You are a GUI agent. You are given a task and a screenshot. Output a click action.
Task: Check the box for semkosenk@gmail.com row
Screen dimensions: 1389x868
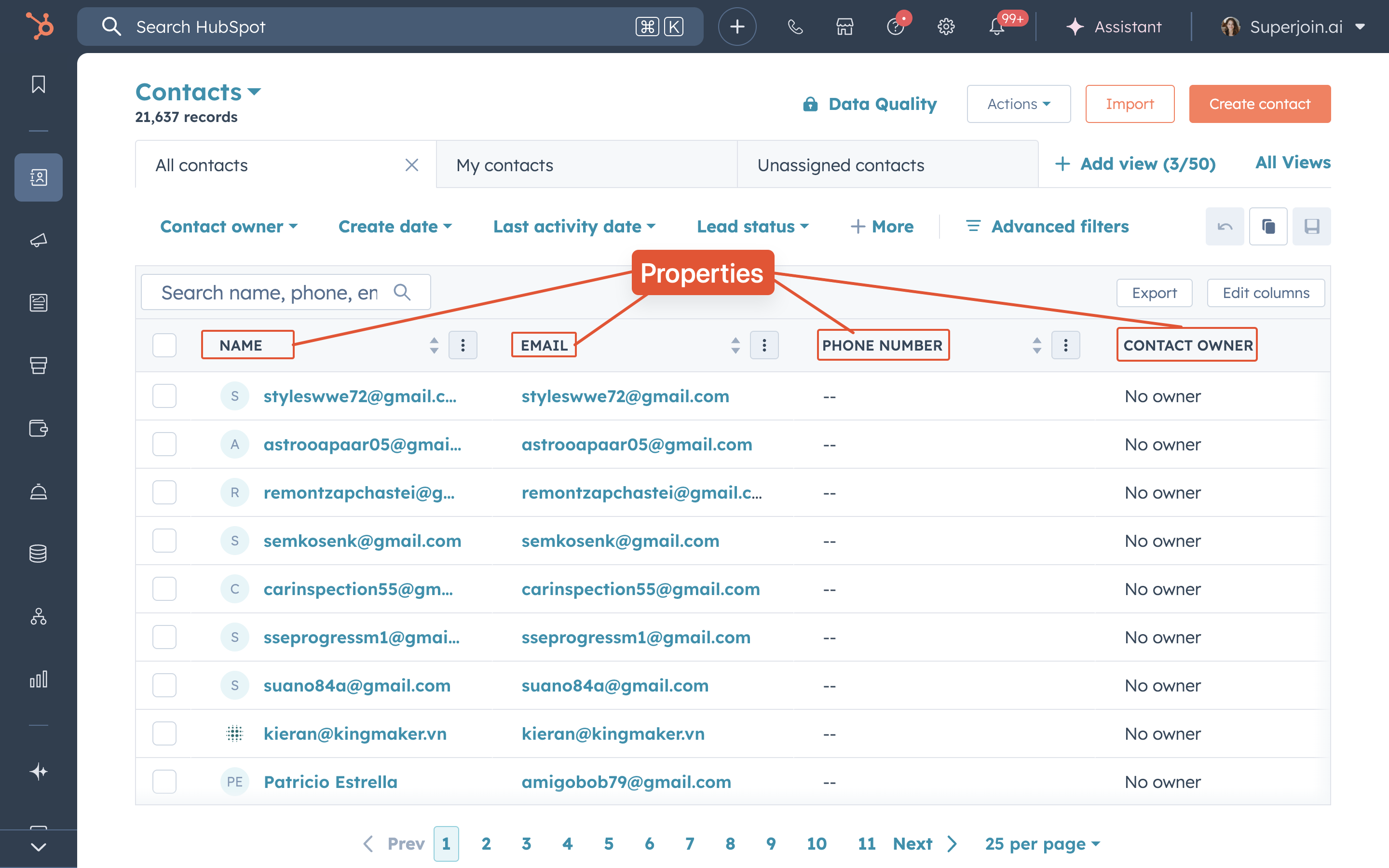tap(164, 541)
